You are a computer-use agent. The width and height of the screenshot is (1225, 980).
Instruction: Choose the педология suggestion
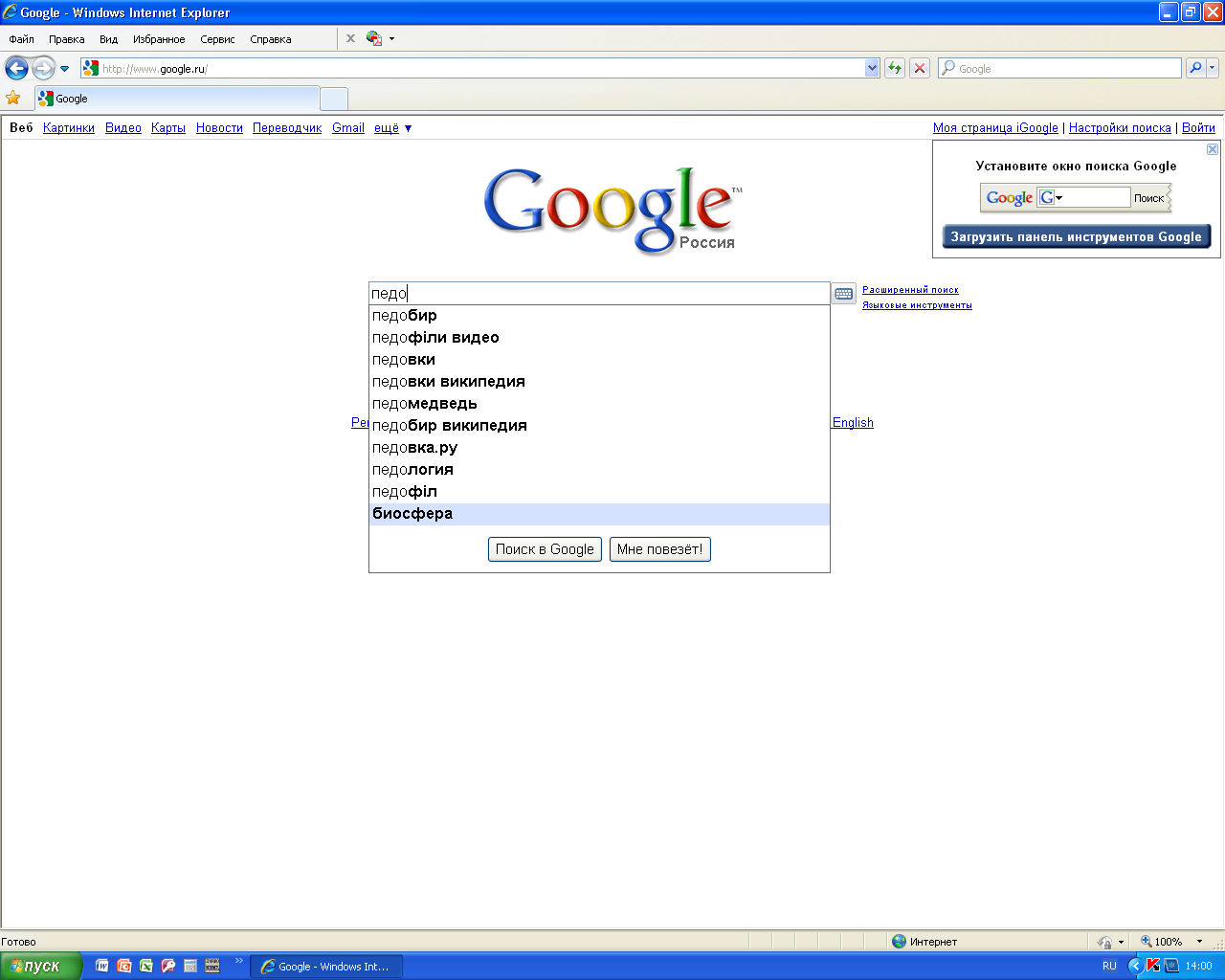[599, 469]
